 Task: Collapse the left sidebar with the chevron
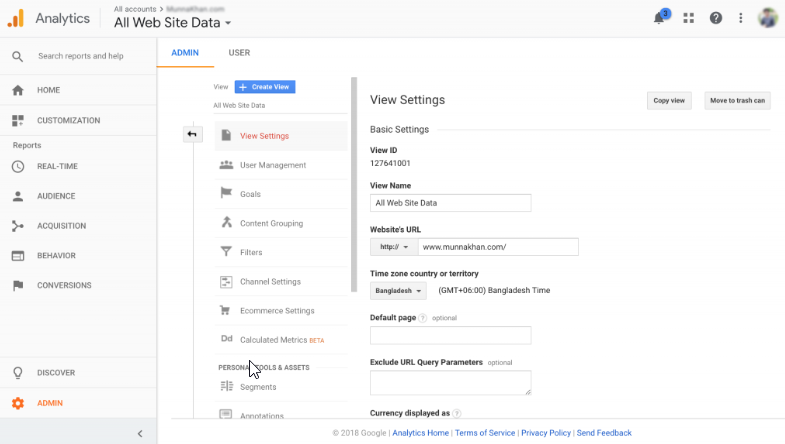pos(140,433)
